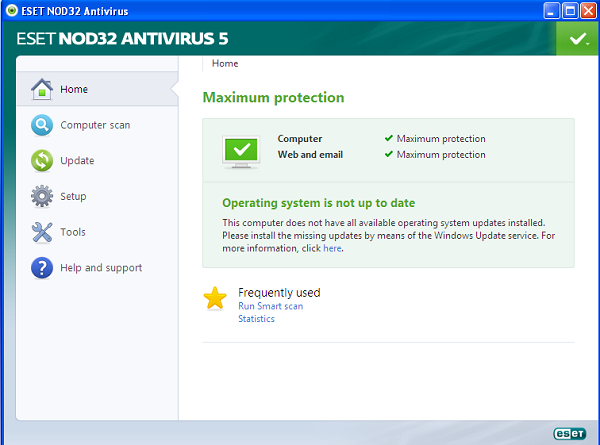
Task: Click the green checkmark status icon in header
Action: pyautogui.click(x=576, y=39)
